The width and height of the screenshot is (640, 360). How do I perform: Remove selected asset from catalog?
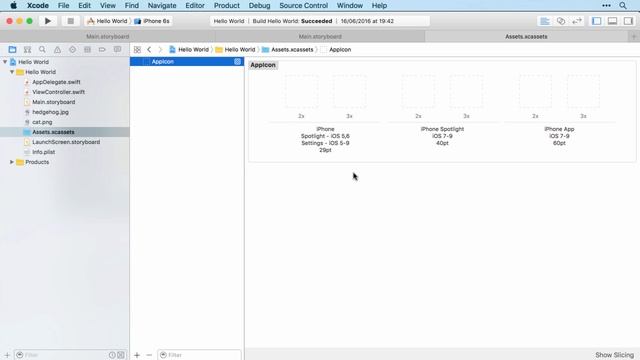coord(149,355)
